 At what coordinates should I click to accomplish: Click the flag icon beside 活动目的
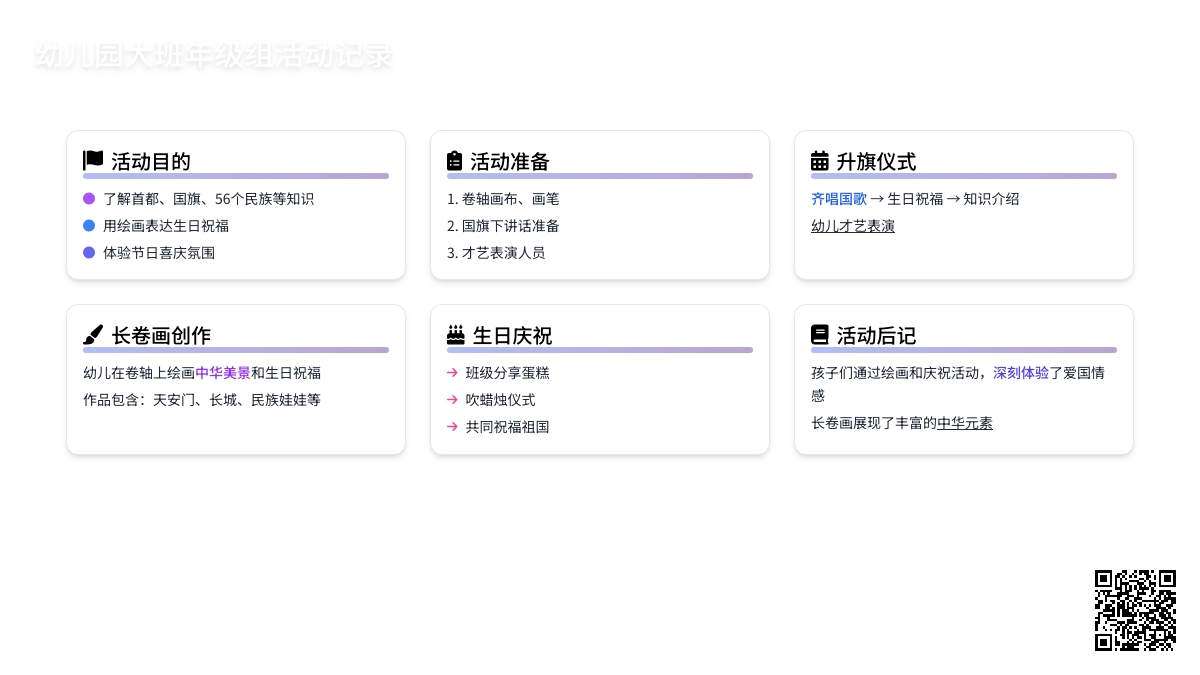click(93, 160)
